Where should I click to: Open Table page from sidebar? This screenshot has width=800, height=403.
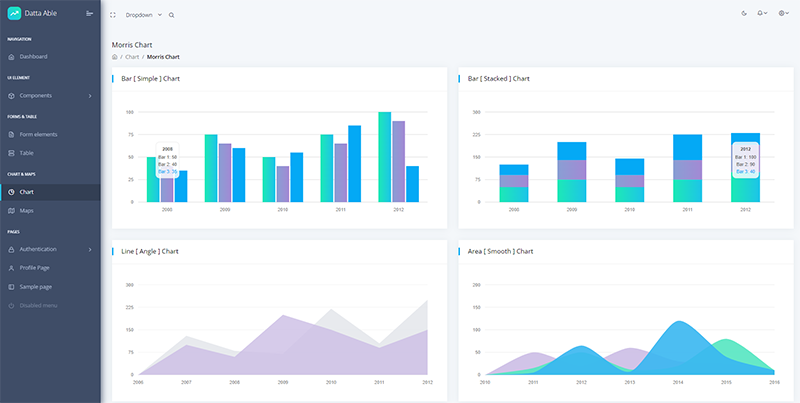click(x=50, y=153)
